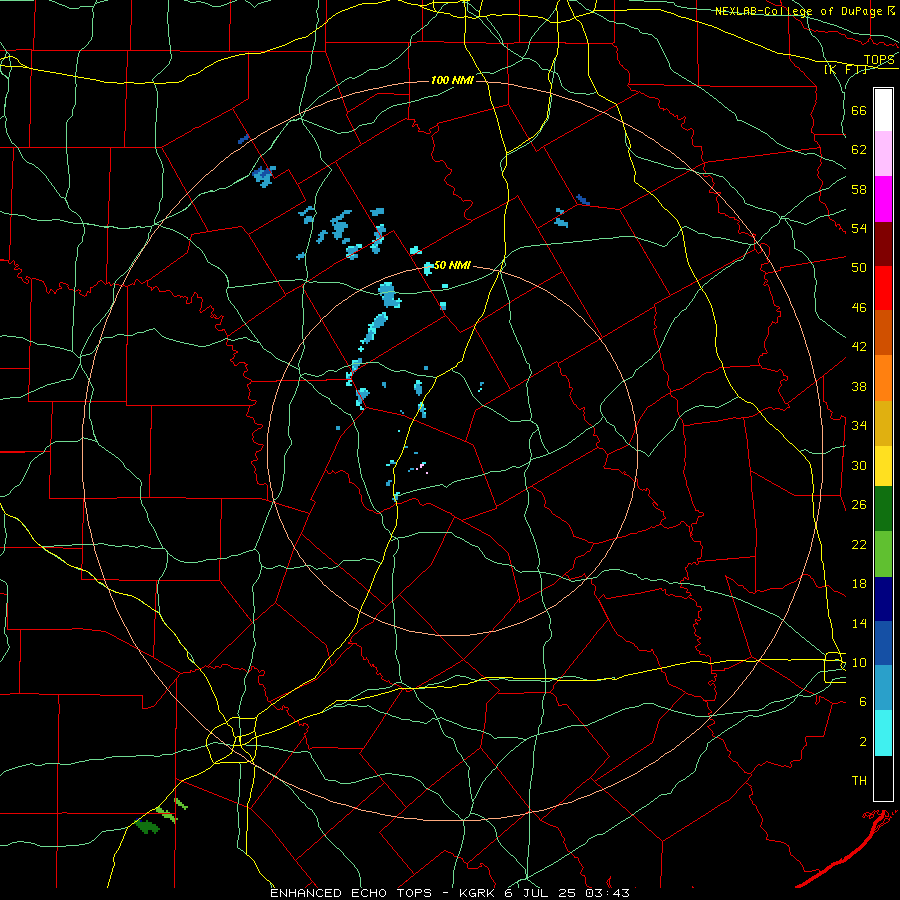This screenshot has width=900, height=900.
Task: Select the light green legend swatch
Action: (x=883, y=554)
